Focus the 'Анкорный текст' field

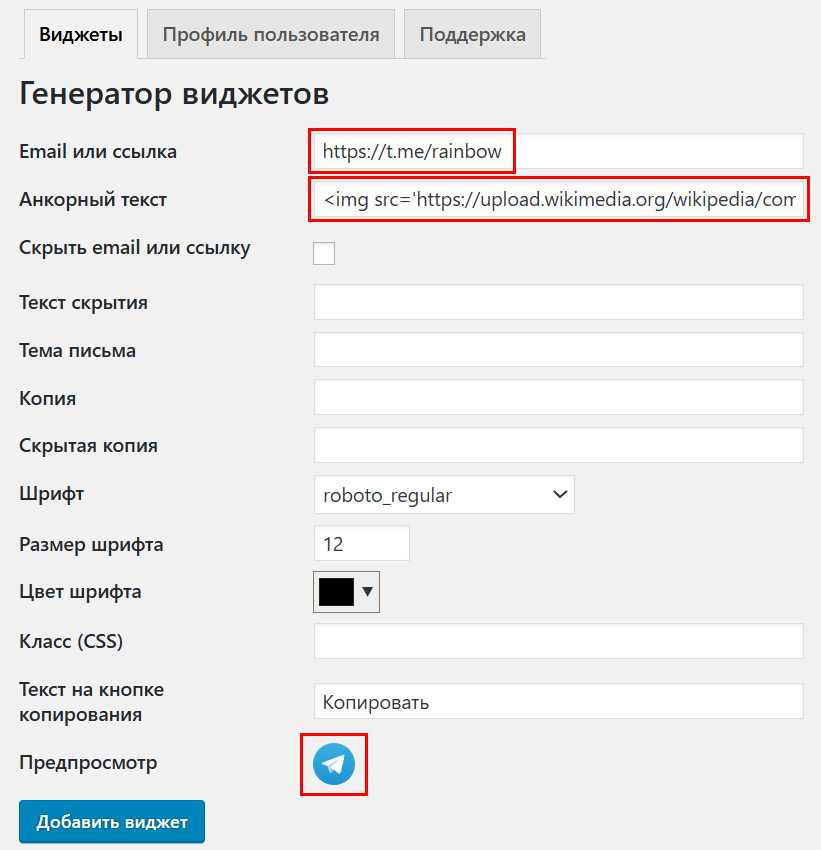[558, 200]
